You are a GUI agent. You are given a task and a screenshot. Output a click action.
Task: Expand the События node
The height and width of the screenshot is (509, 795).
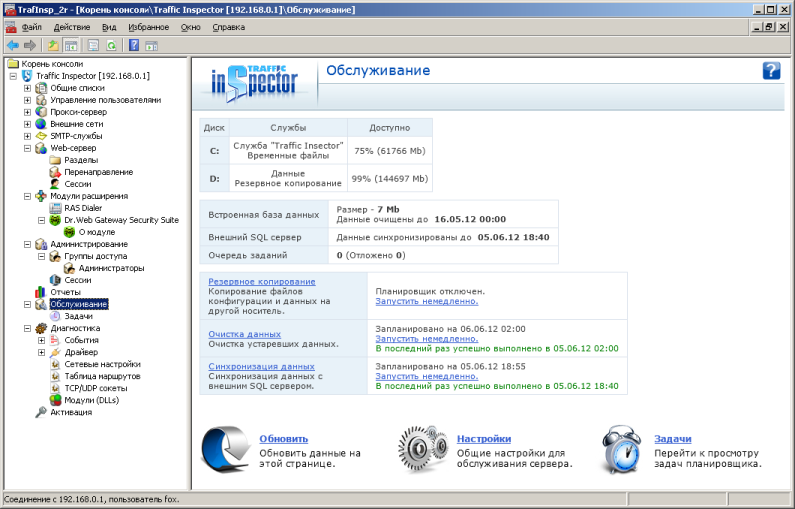click(x=42, y=341)
